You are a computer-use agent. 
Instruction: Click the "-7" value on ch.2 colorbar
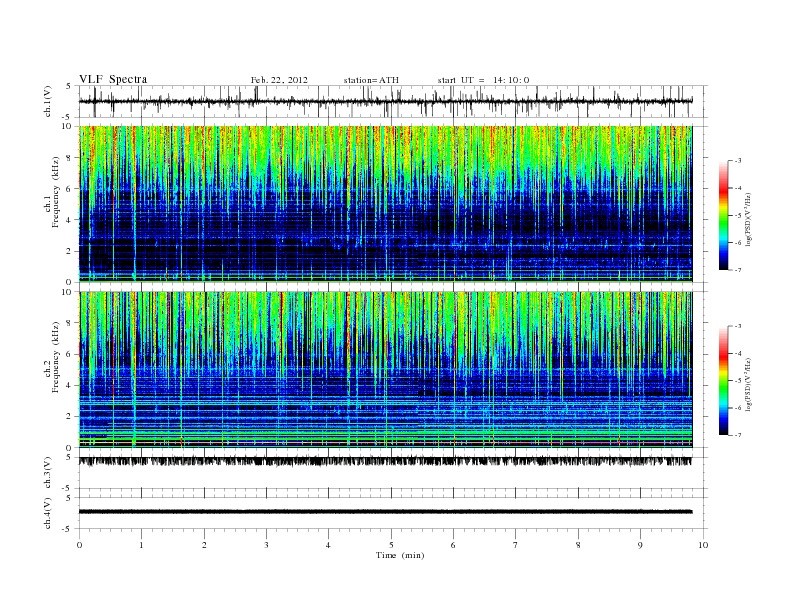click(738, 435)
